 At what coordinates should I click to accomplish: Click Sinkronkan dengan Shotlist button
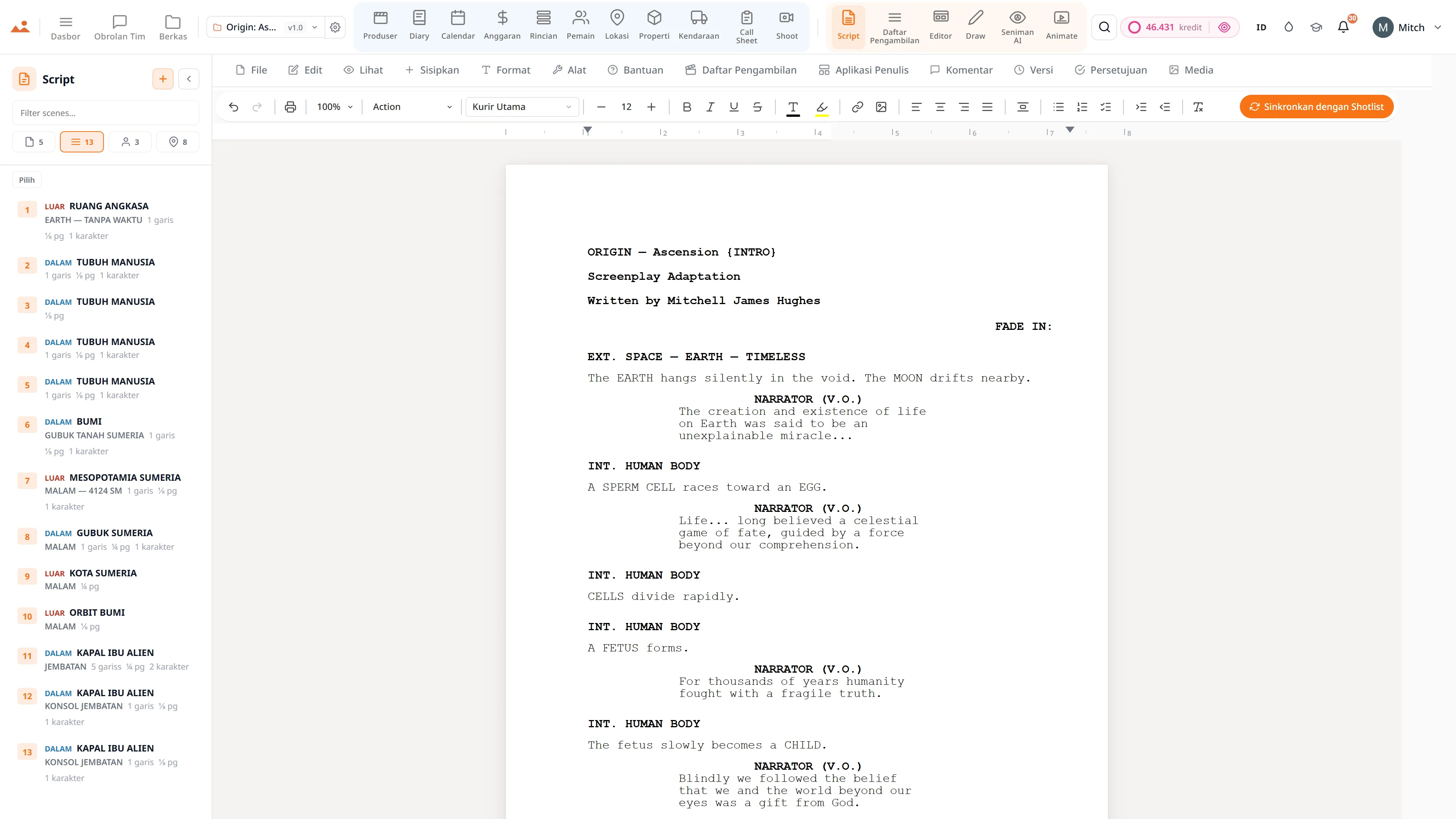point(1316,107)
